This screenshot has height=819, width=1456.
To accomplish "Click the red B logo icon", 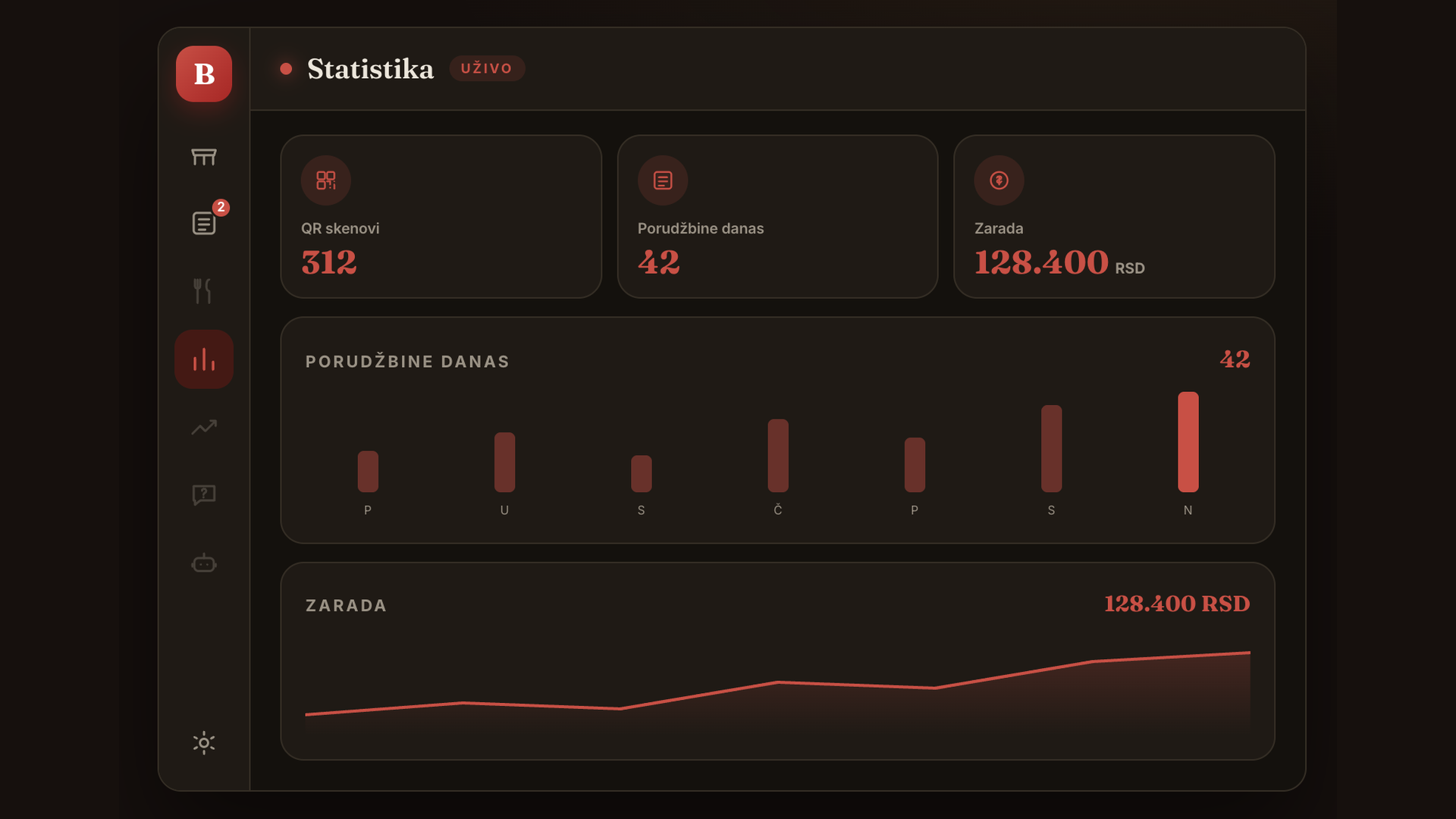I will pos(204,74).
